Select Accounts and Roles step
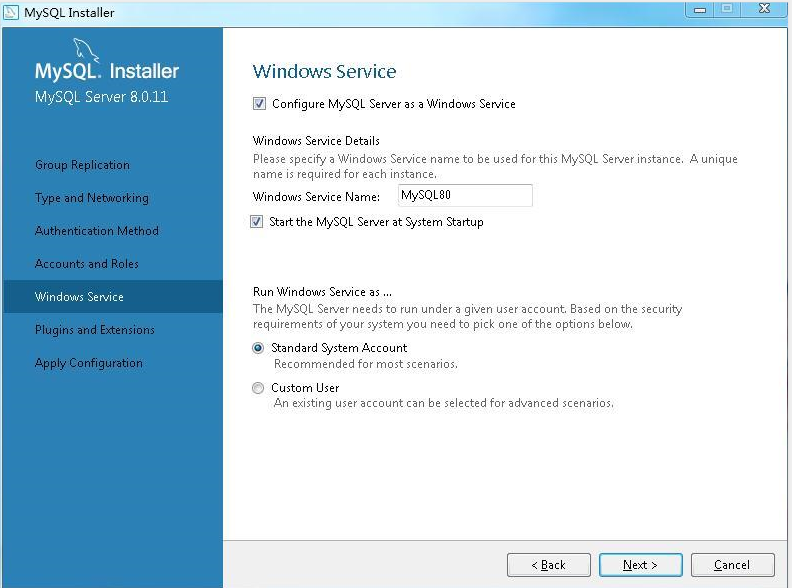This screenshot has width=792, height=588. 87,264
